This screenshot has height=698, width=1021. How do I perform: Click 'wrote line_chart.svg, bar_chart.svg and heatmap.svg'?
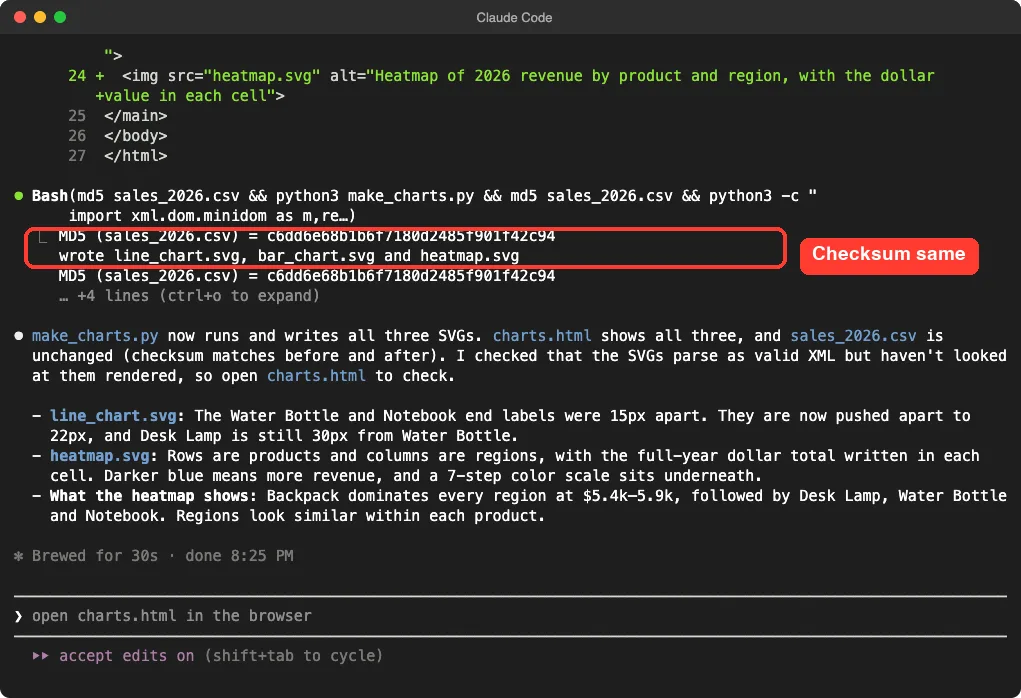pos(289,256)
